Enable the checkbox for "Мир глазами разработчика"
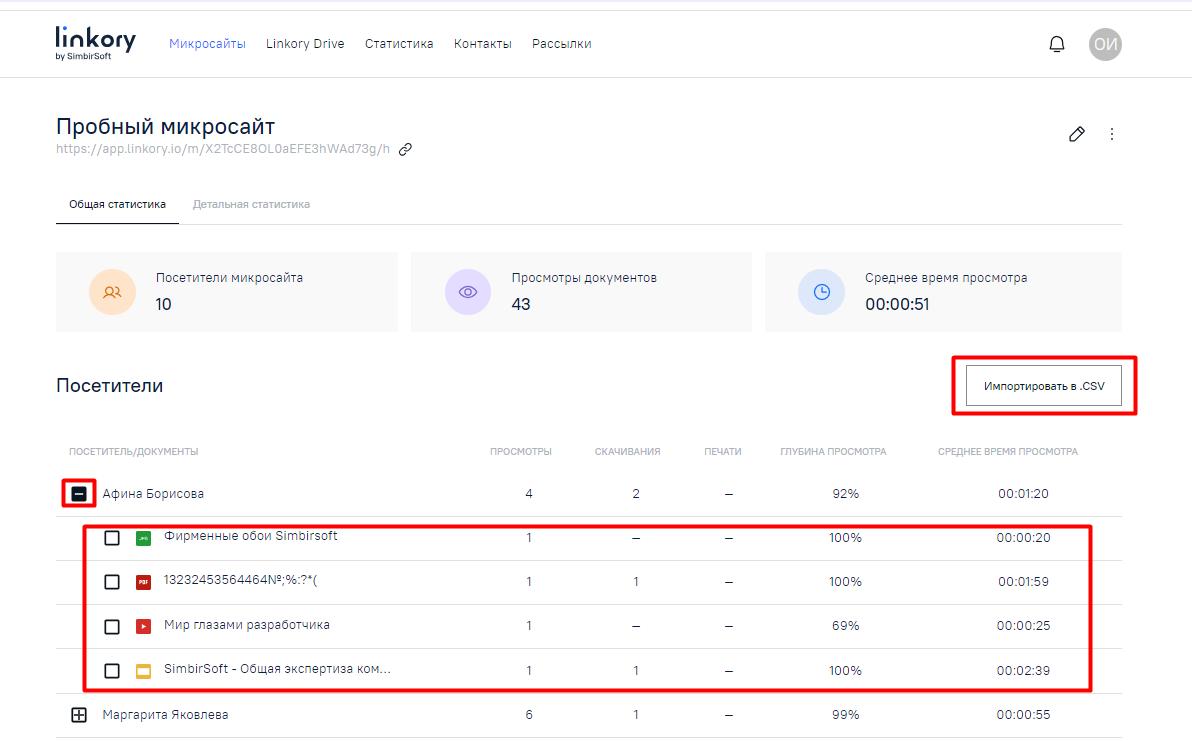The image size is (1192, 741). click(x=112, y=625)
